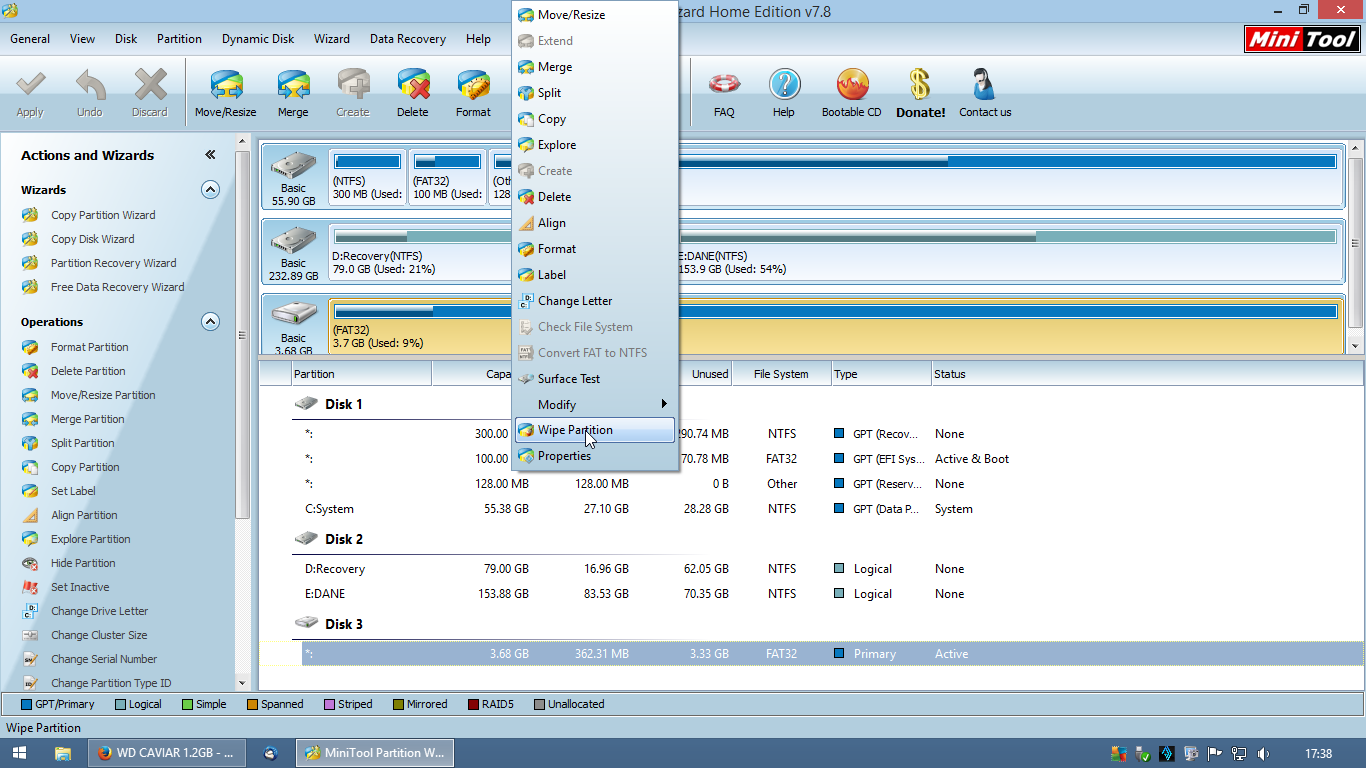Open Help from the question-mark toolbar icon
Screen dimensions: 1366x768
[784, 93]
